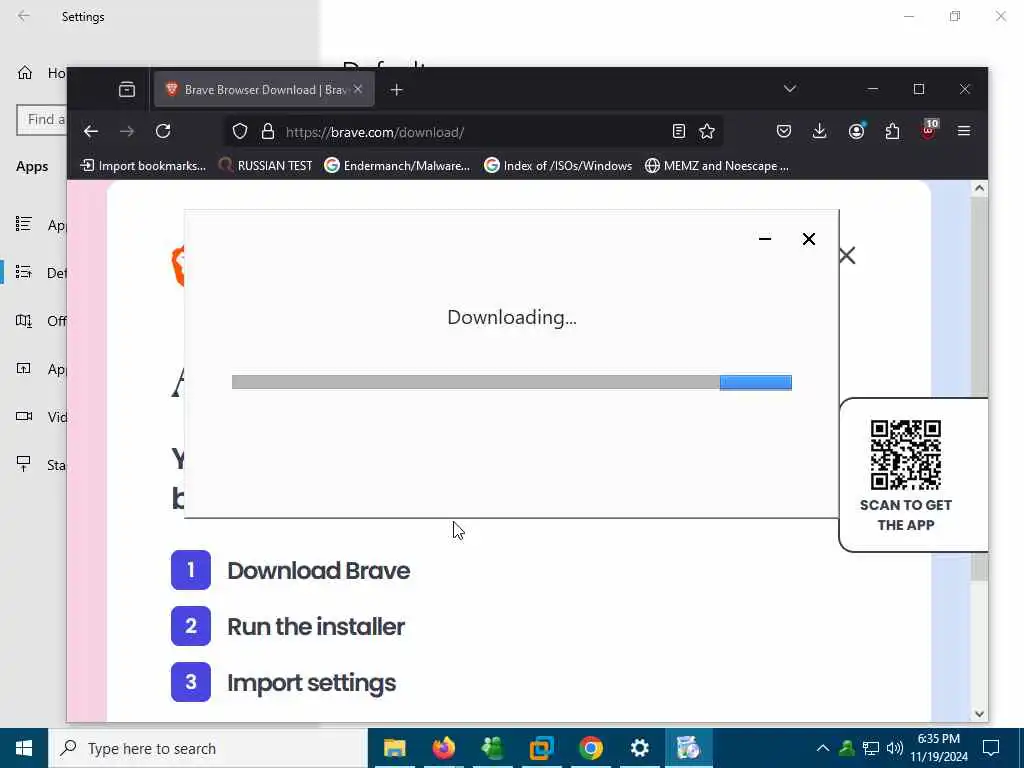This screenshot has height=768, width=1024.
Task: Open the MEMZ and Noescape bookmark
Action: point(717,166)
